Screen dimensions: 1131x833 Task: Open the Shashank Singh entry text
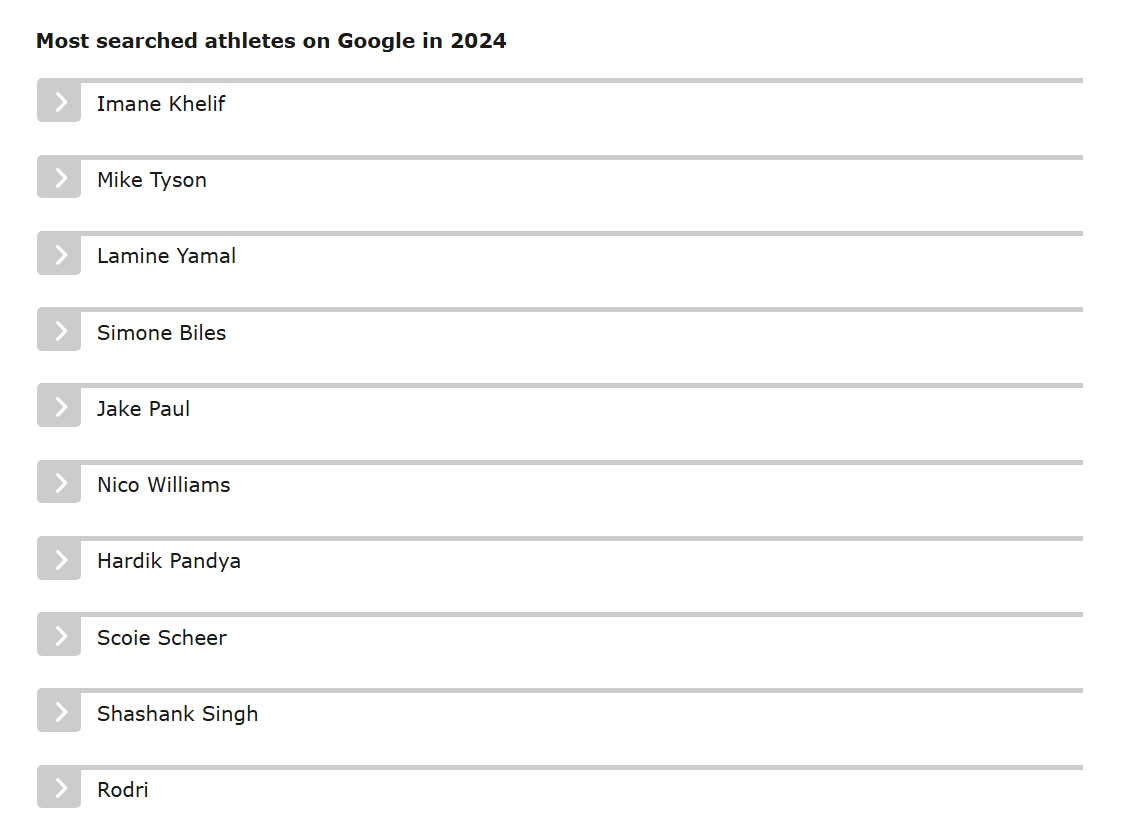pyautogui.click(x=177, y=714)
